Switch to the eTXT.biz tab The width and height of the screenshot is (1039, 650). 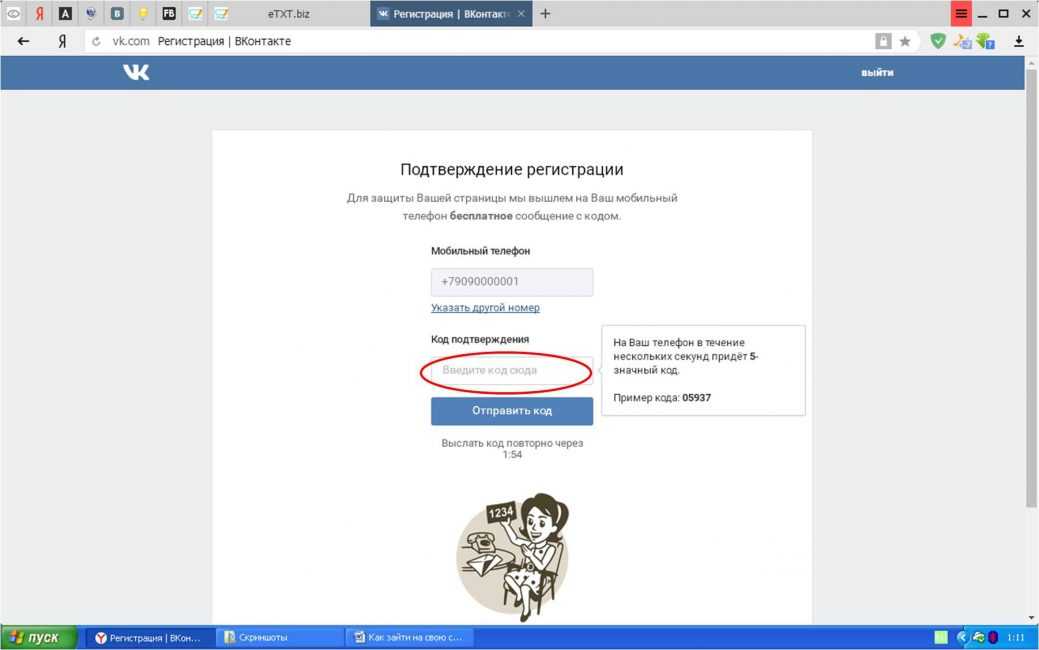288,13
